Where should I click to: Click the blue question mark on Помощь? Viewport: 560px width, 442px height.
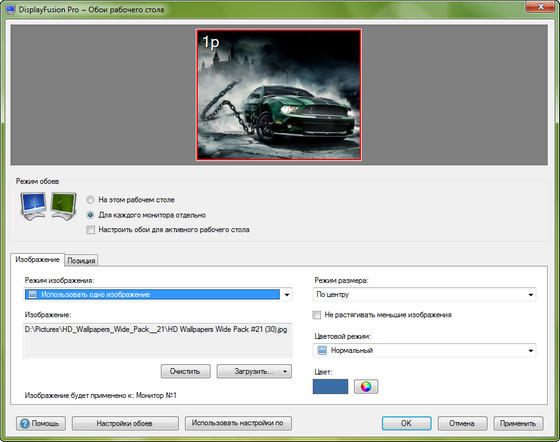(25, 423)
